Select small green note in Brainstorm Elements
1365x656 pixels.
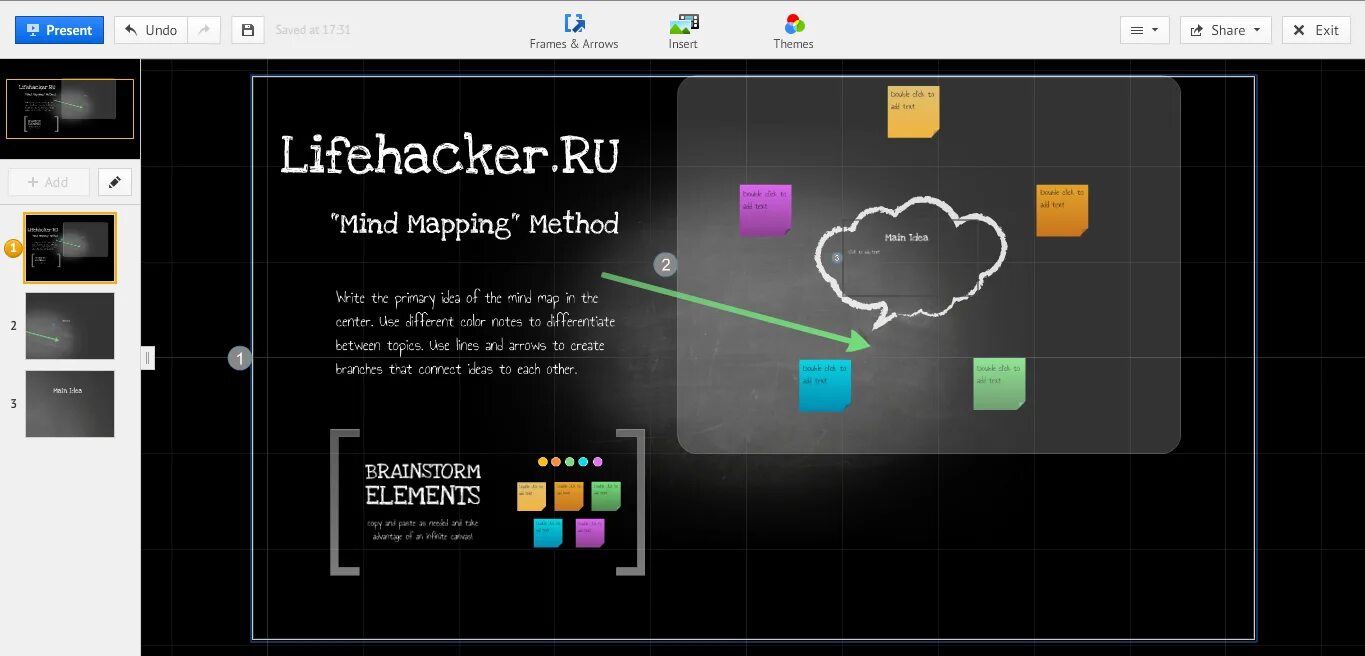606,496
